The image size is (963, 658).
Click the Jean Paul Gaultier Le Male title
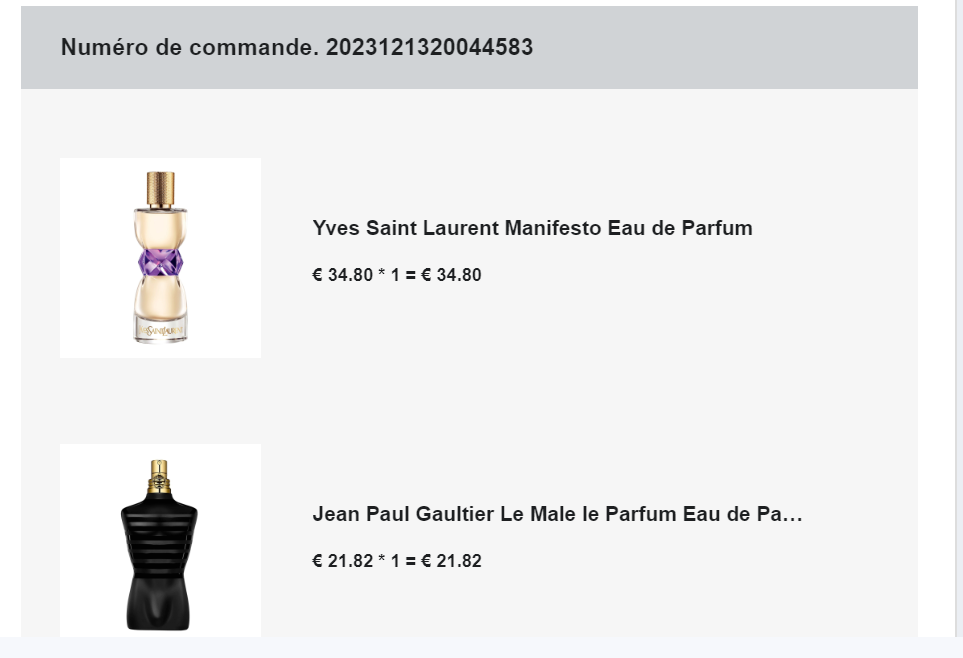pos(558,514)
